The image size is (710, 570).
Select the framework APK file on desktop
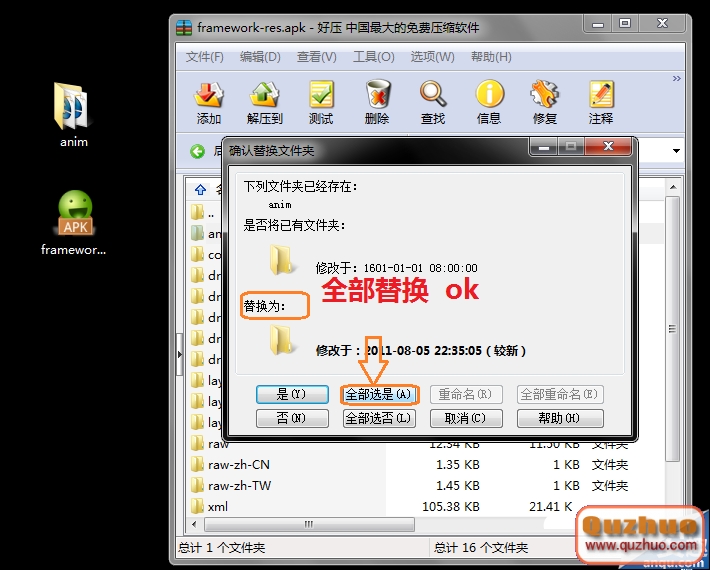pyautogui.click(x=74, y=223)
